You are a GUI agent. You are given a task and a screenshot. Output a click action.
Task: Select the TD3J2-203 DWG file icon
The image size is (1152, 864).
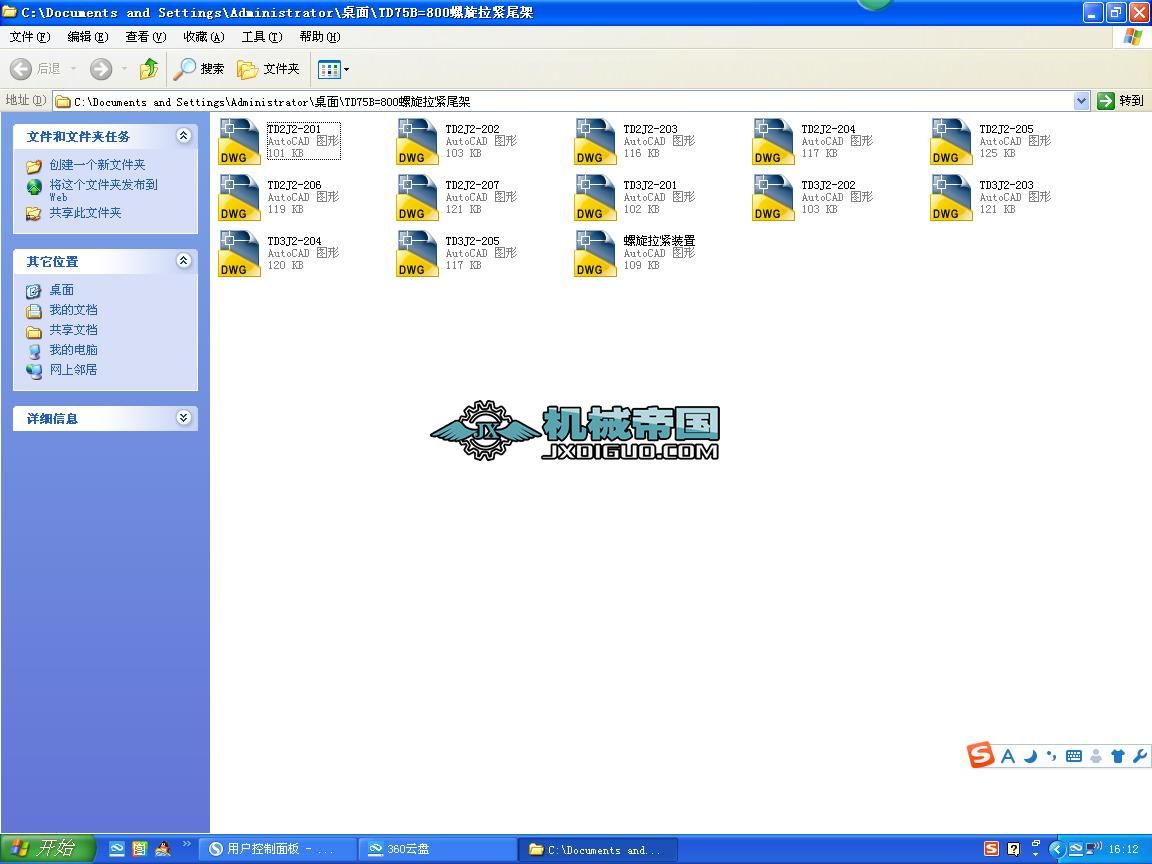click(951, 197)
